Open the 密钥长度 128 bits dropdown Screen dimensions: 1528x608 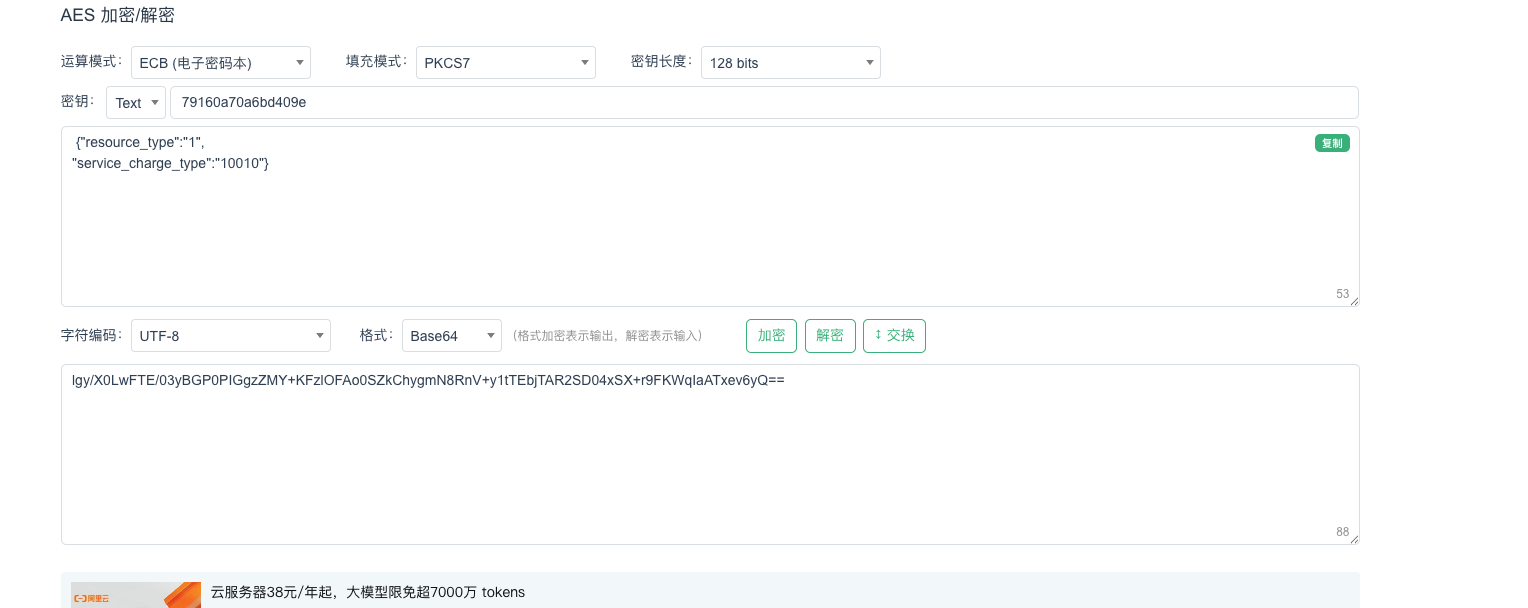(791, 62)
